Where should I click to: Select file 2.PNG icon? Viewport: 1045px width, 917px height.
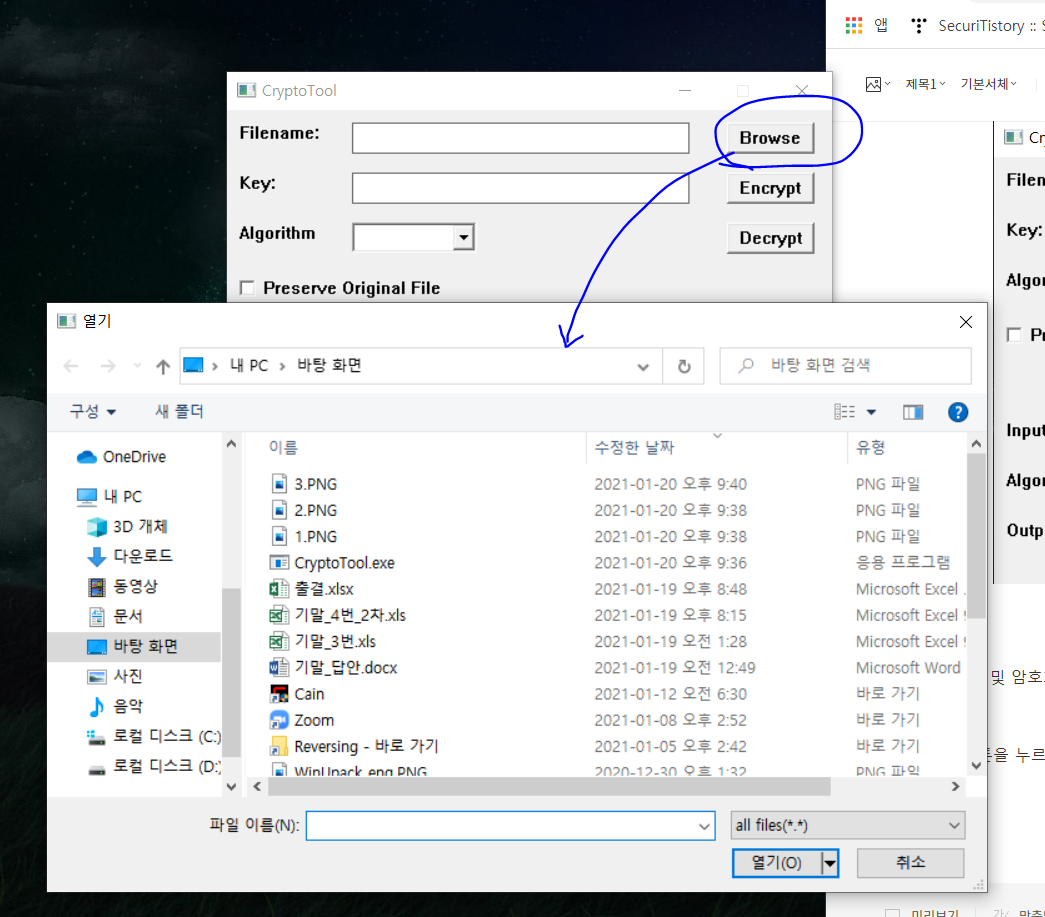(280, 510)
